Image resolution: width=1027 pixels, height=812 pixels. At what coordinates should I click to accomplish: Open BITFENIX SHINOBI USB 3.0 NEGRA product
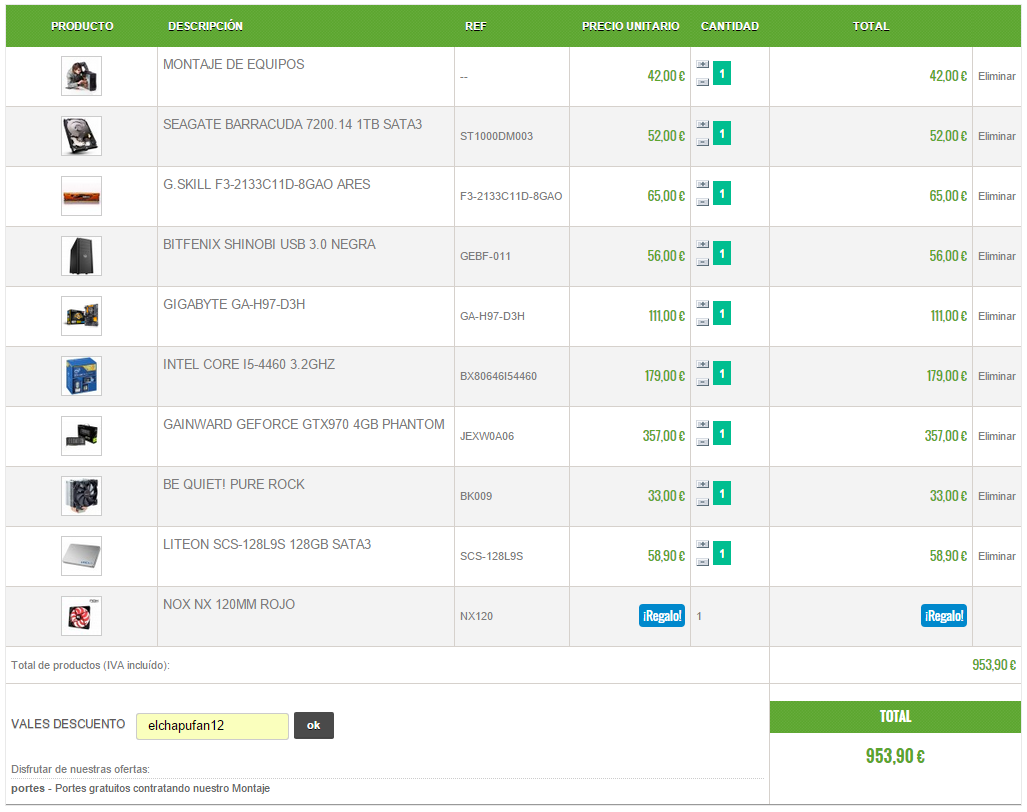click(x=269, y=244)
